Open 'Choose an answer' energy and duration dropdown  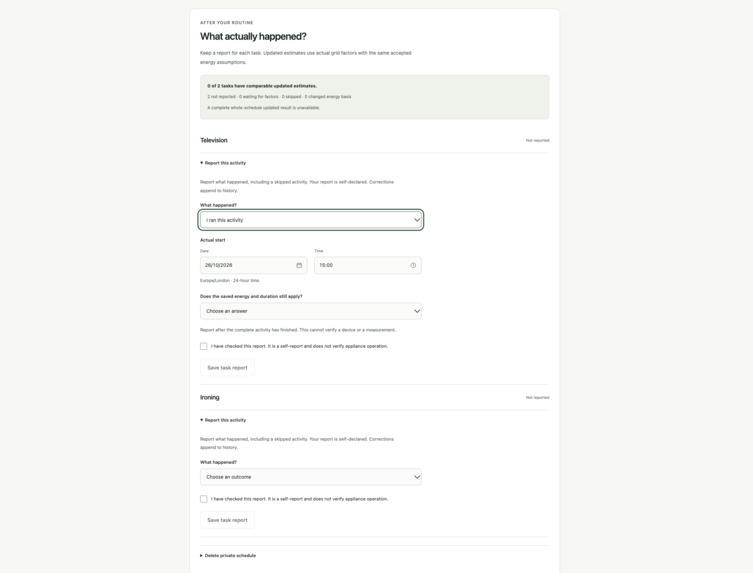(311, 311)
